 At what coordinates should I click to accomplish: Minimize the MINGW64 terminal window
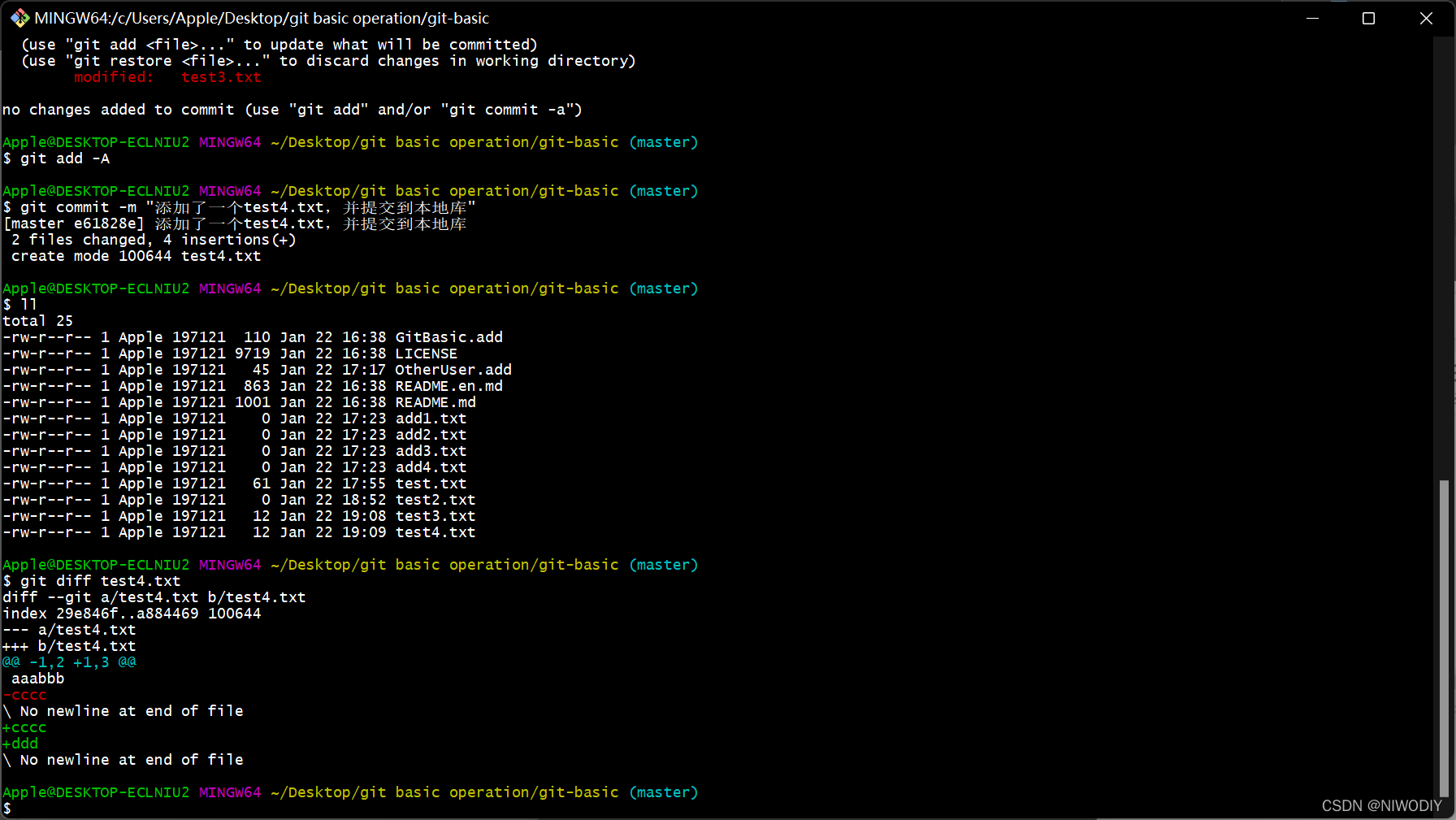pos(1312,18)
